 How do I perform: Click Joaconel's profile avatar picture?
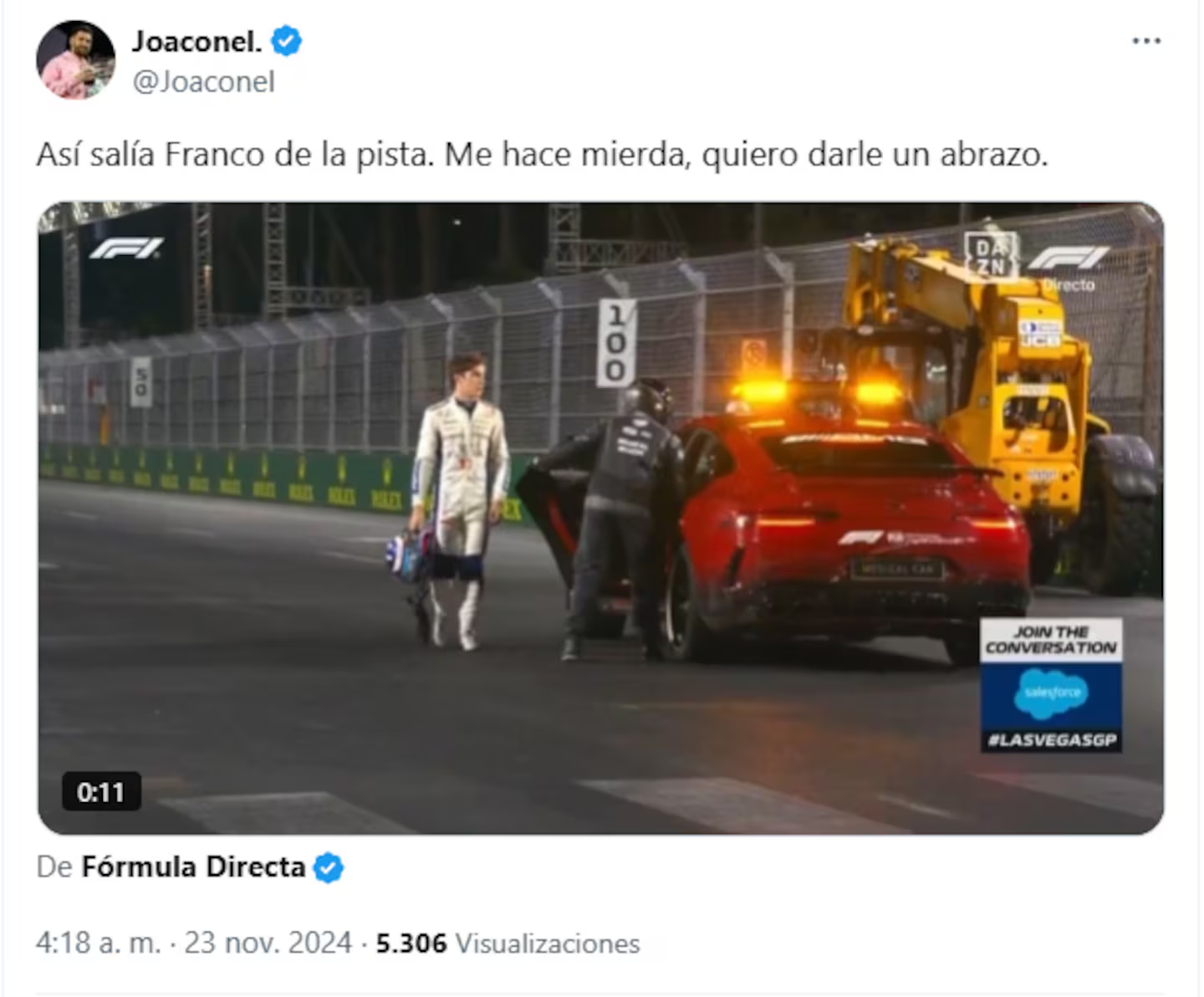pyautogui.click(x=75, y=60)
